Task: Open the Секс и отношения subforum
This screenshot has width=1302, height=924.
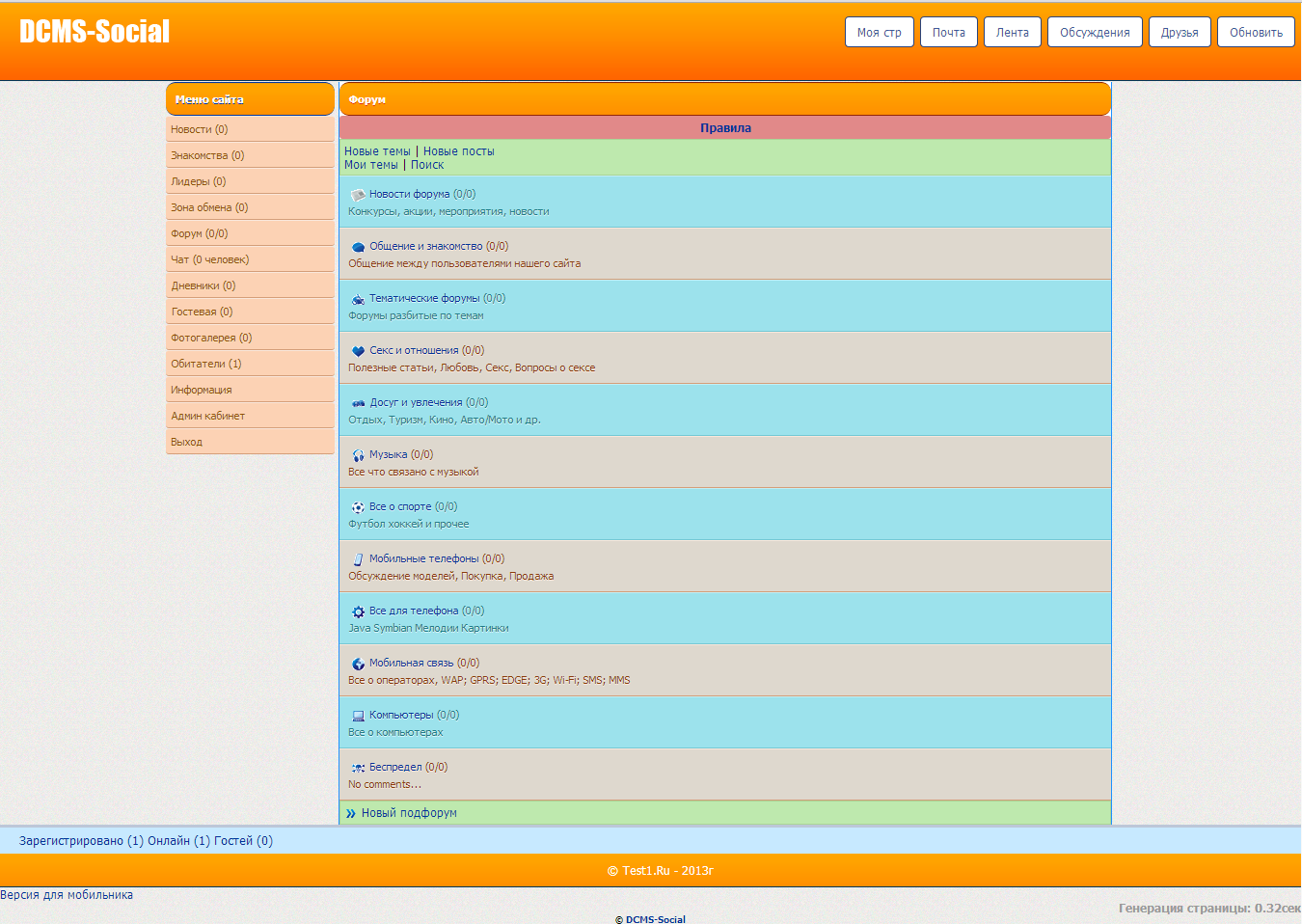Action: [x=414, y=350]
